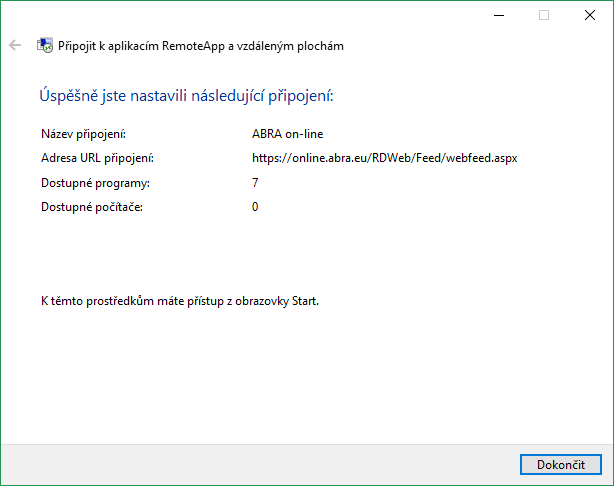This screenshot has height=486, width=614.
Task: Click the empty title bar area
Action: [x=250, y=15]
